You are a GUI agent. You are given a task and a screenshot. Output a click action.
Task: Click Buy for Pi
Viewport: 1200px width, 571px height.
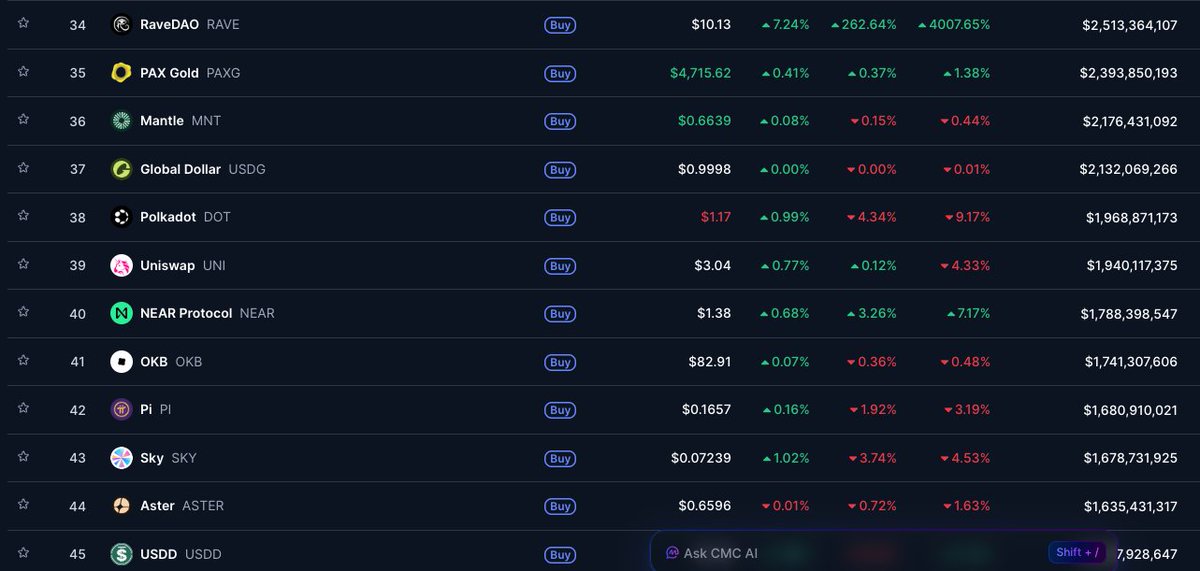click(x=560, y=410)
